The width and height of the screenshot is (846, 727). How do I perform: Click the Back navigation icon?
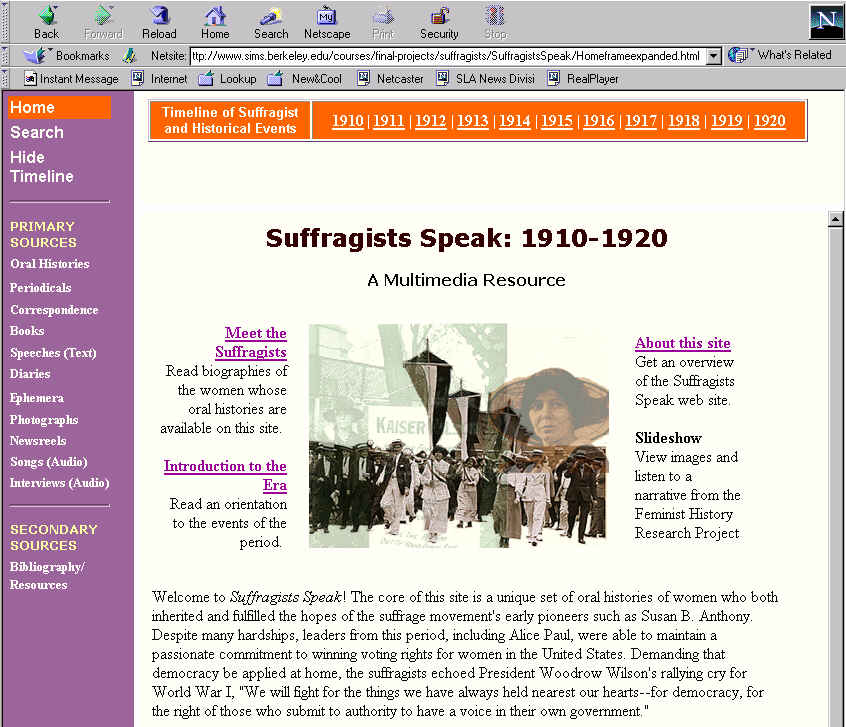click(x=47, y=16)
